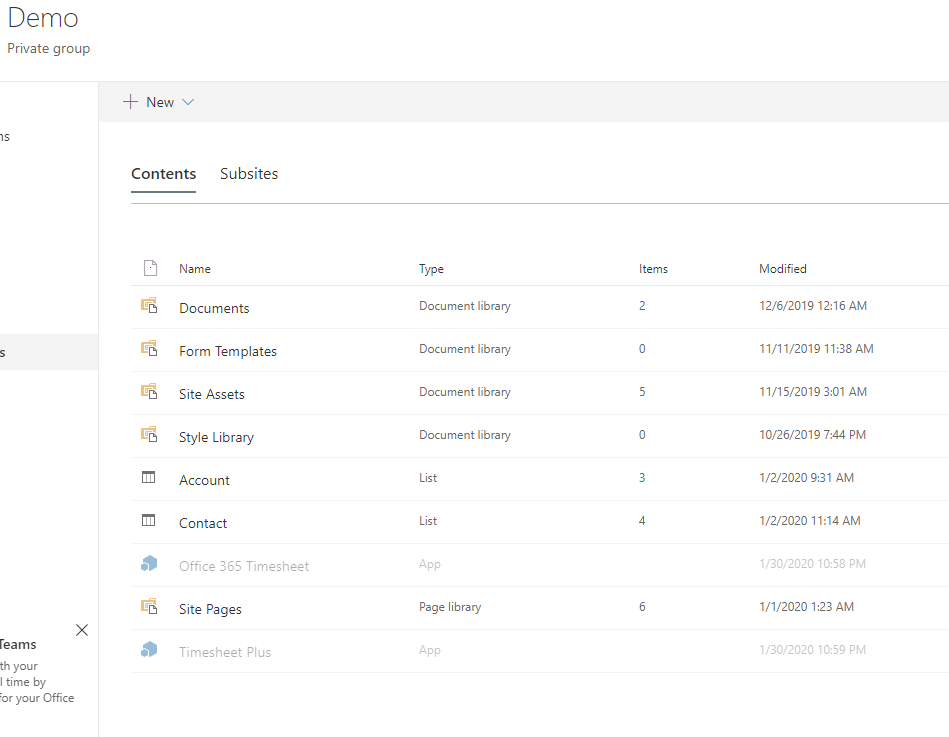
Task: Open the Site Assets library
Action: click(212, 394)
